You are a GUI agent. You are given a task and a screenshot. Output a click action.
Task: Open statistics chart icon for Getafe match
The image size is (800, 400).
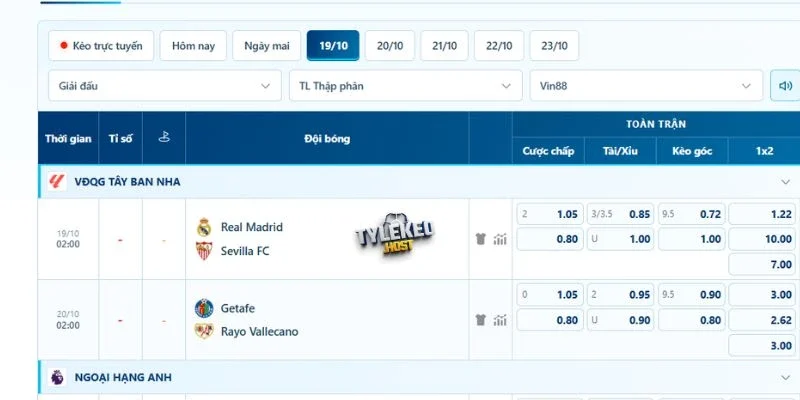click(500, 320)
